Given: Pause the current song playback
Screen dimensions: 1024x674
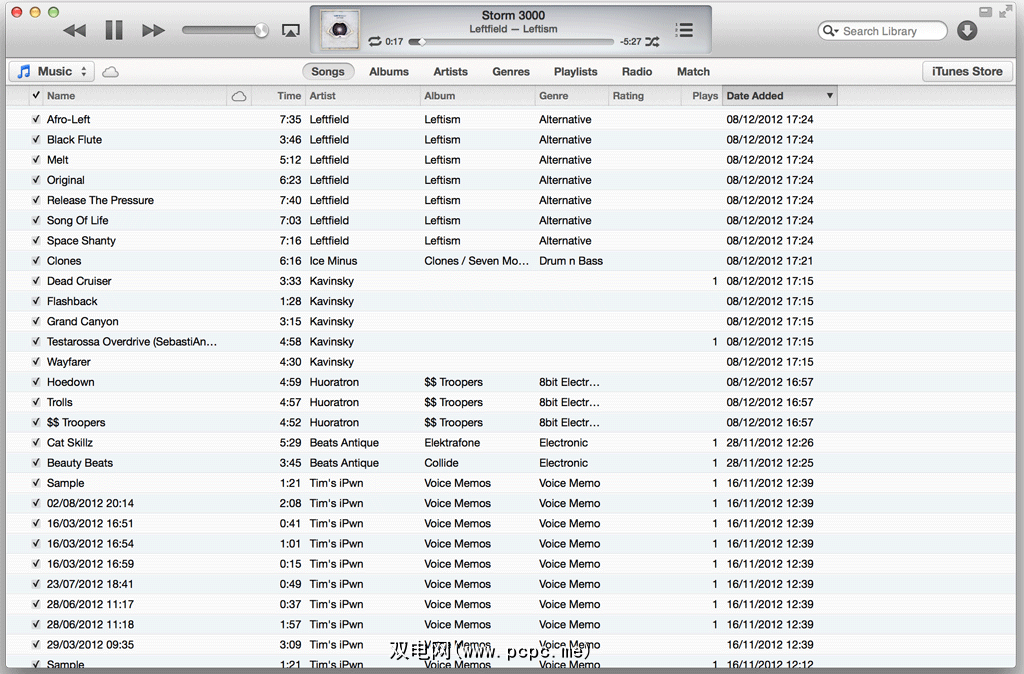Looking at the screenshot, I should point(114,31).
